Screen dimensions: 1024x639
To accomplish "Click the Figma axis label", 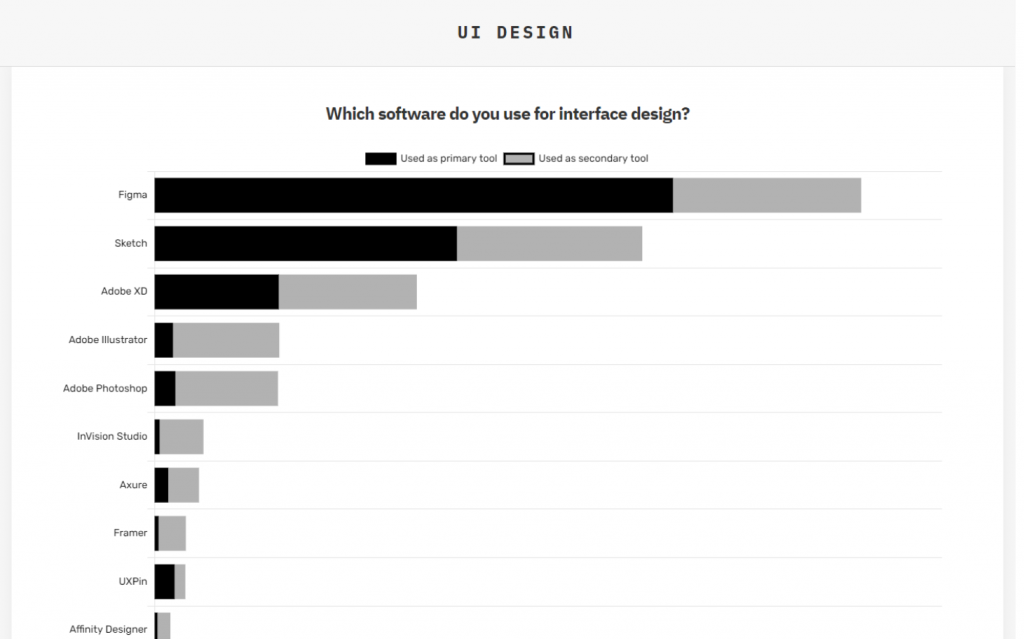I will click(x=133, y=195).
